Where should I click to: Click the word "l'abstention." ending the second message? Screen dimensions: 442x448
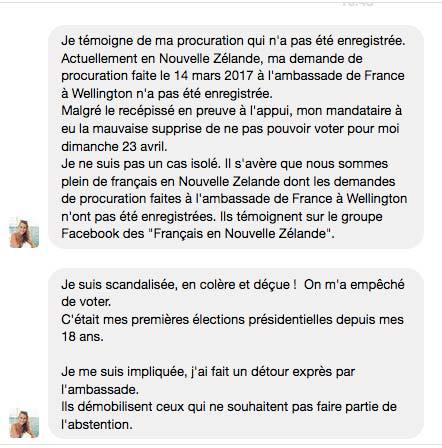(97, 424)
